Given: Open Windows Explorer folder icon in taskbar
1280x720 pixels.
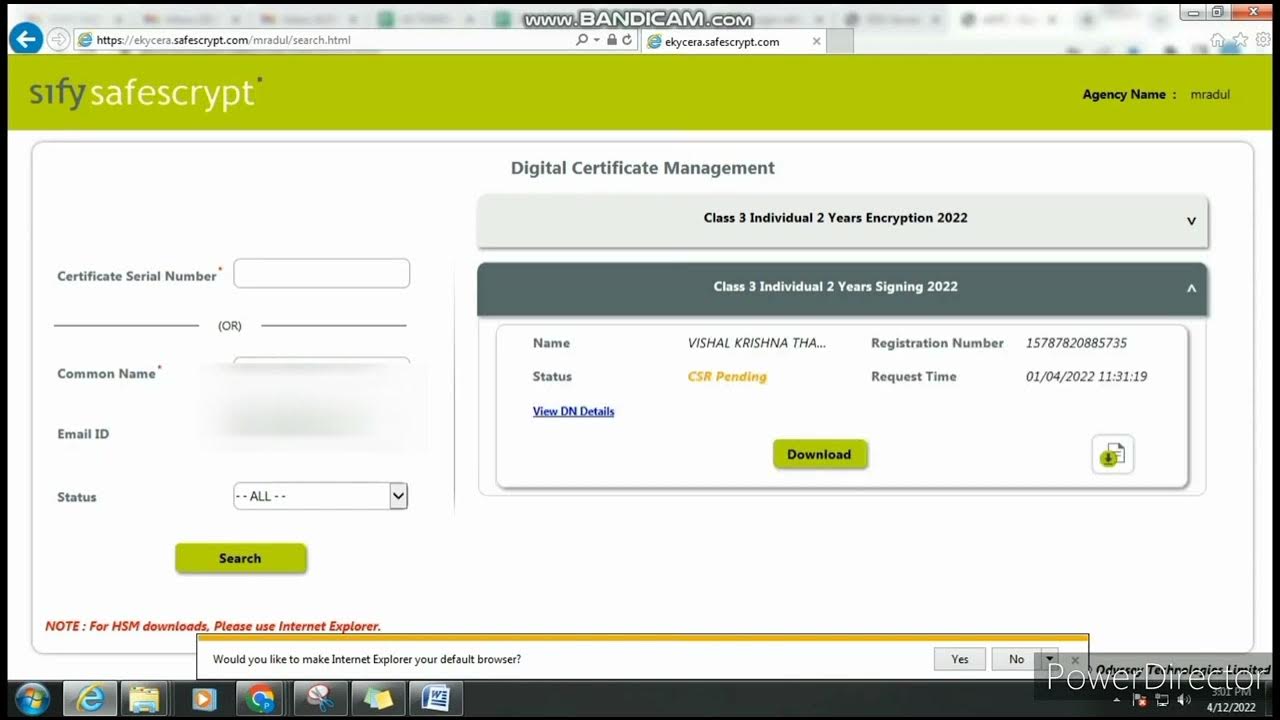Looking at the screenshot, I should click(x=146, y=699).
